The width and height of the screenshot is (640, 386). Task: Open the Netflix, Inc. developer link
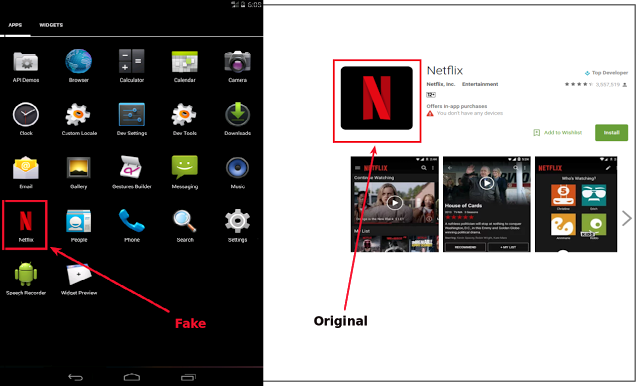coord(440,84)
